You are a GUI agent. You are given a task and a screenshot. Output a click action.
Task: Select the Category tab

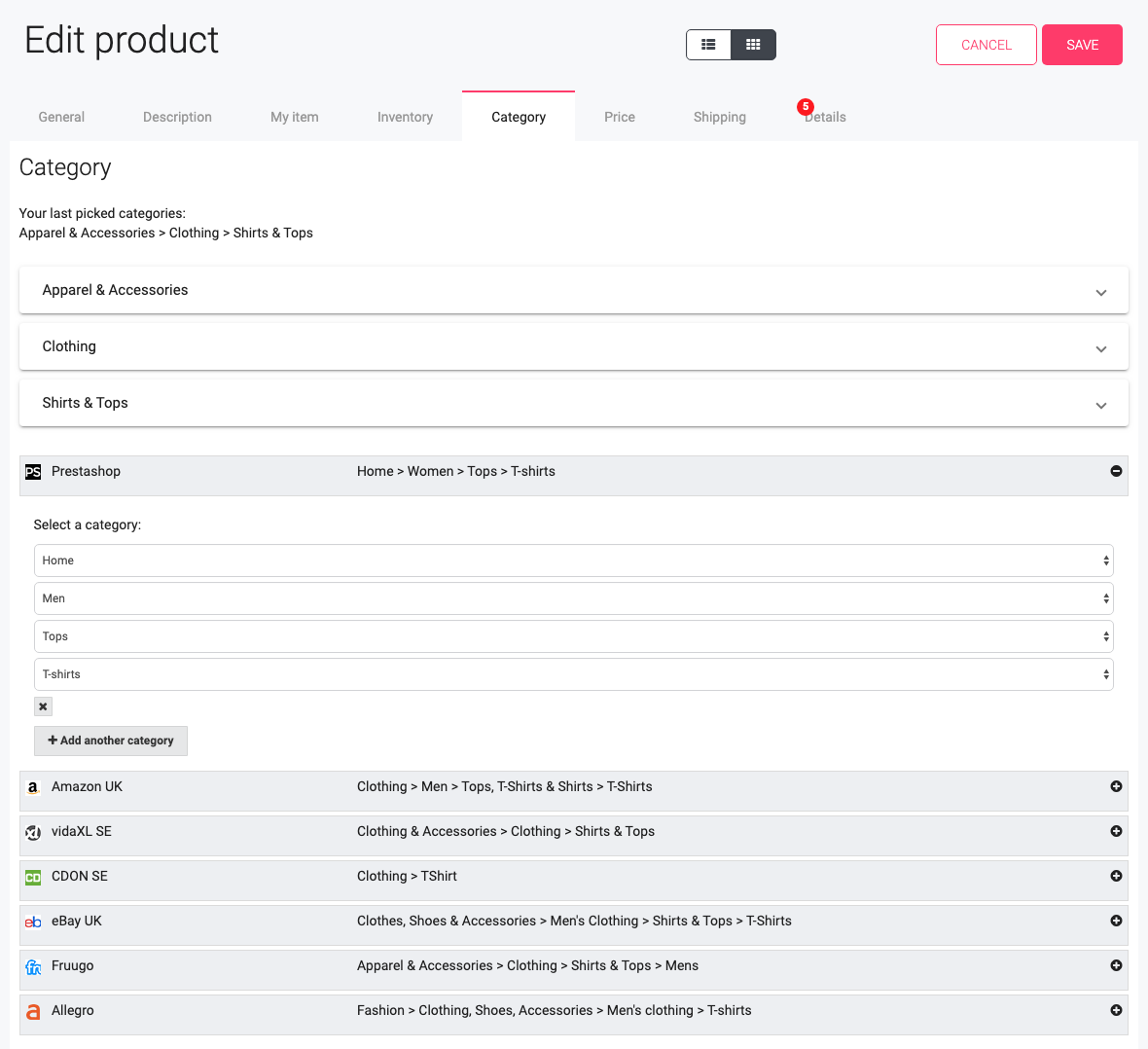(519, 117)
